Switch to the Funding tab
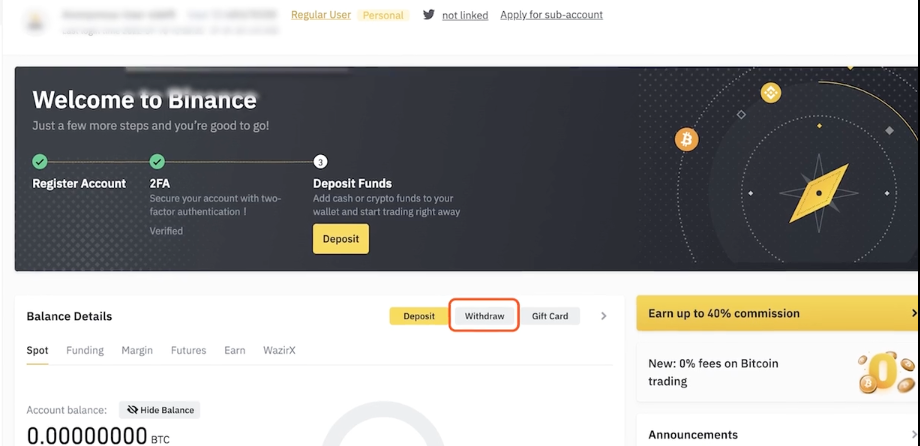Viewport: 920px width, 446px height. (85, 351)
